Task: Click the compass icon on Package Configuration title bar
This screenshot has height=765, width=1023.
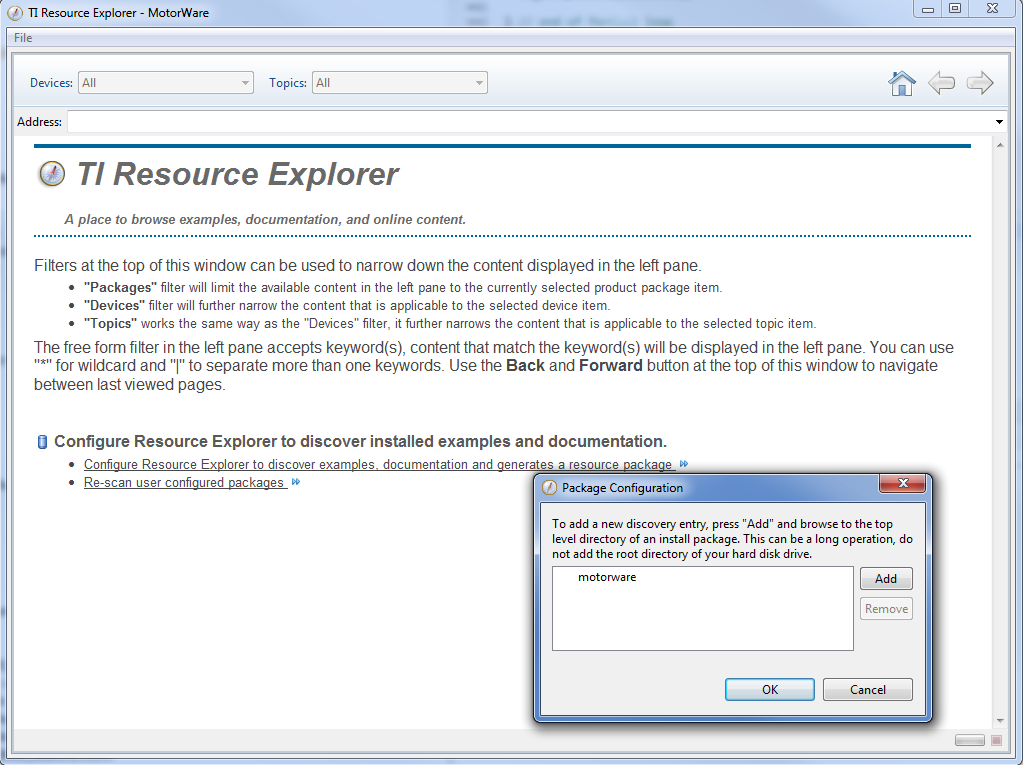Action: tap(548, 487)
